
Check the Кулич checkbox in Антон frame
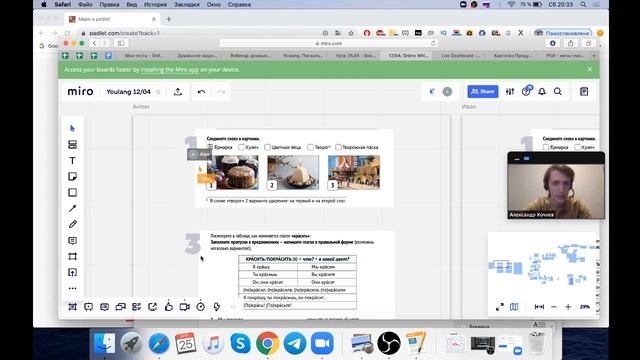tap(242, 147)
